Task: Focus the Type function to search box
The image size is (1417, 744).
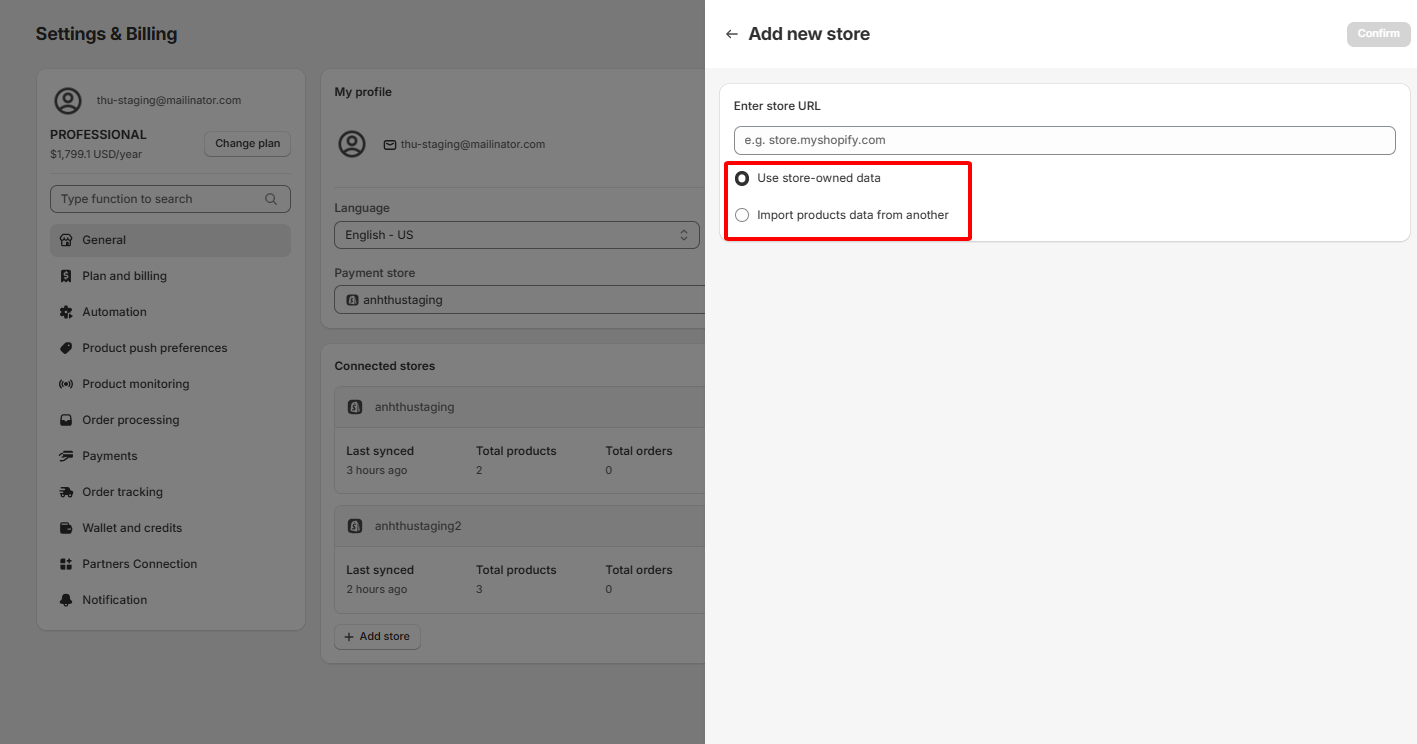Action: (160, 199)
